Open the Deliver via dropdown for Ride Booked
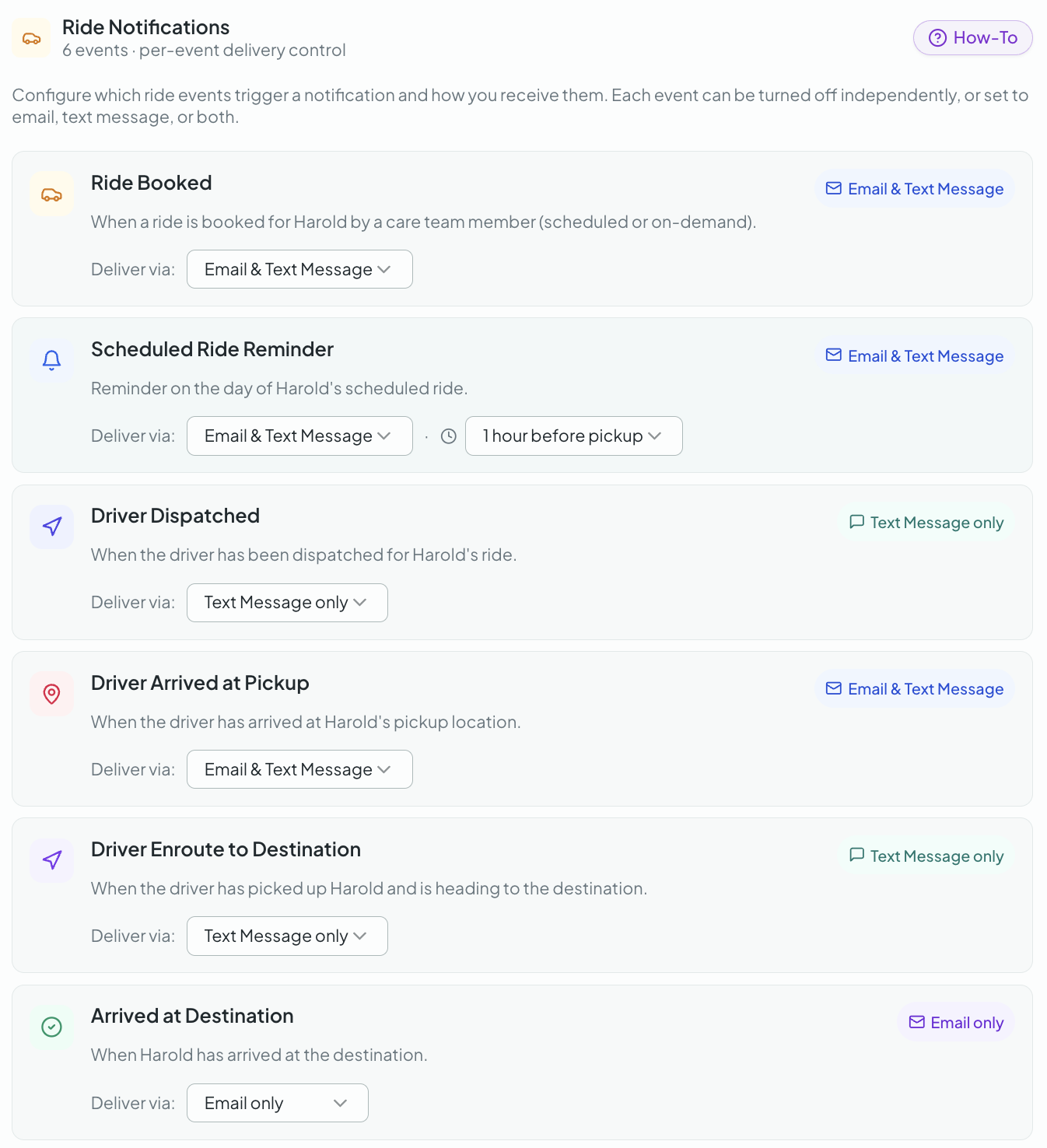 coord(299,269)
